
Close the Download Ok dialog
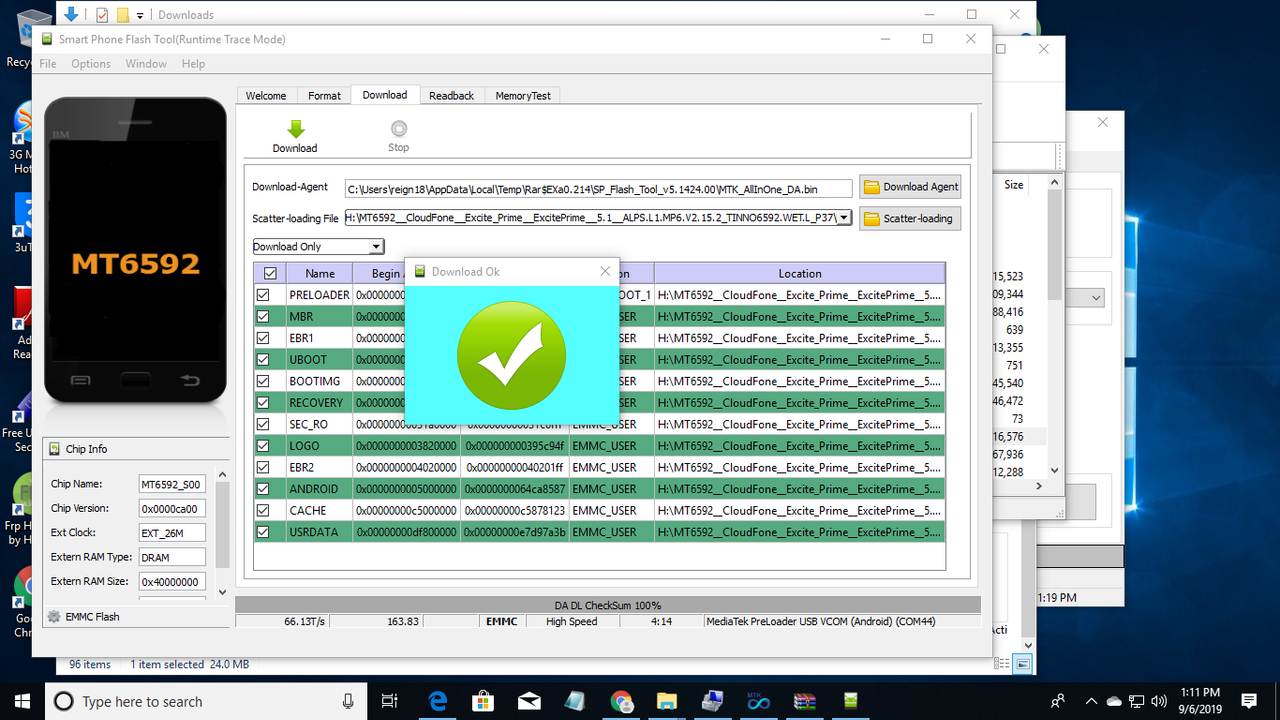click(x=604, y=271)
